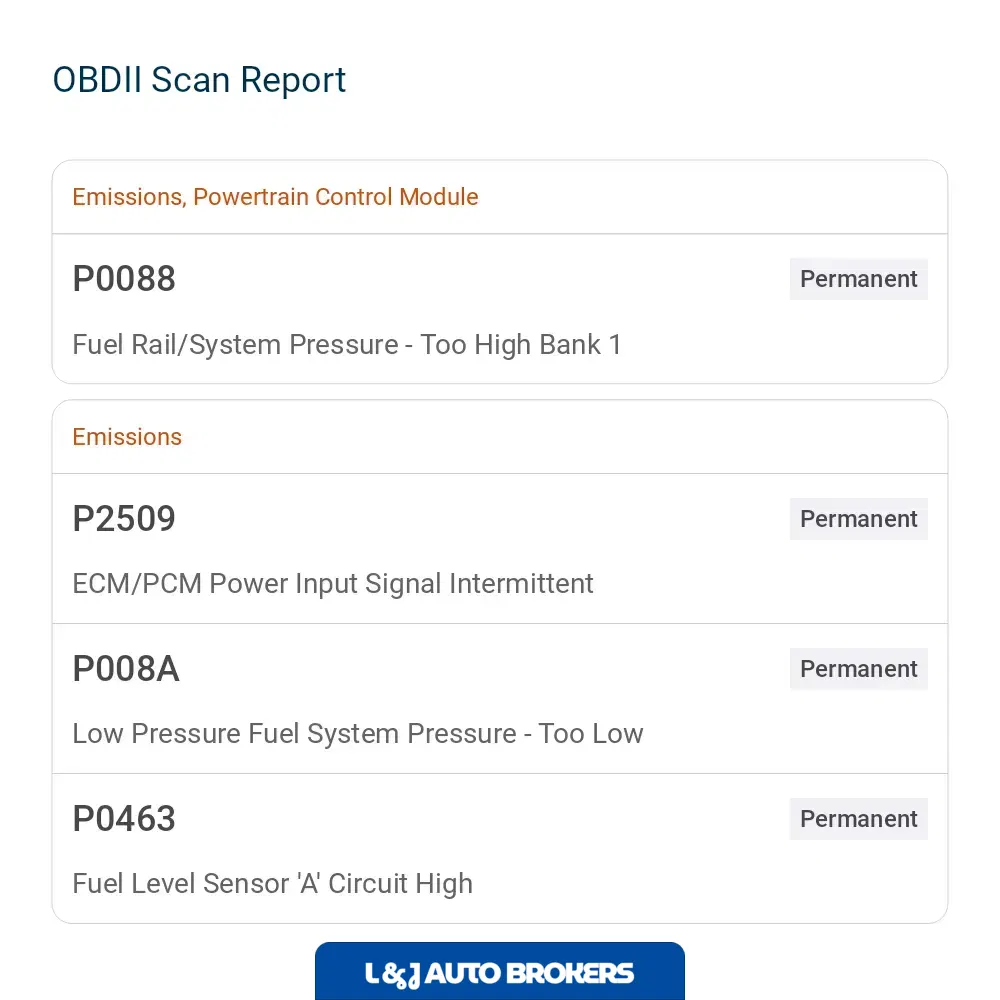The height and width of the screenshot is (1000, 1000).
Task: Open the Emissions, Powertrain Control Module header
Action: (x=275, y=197)
